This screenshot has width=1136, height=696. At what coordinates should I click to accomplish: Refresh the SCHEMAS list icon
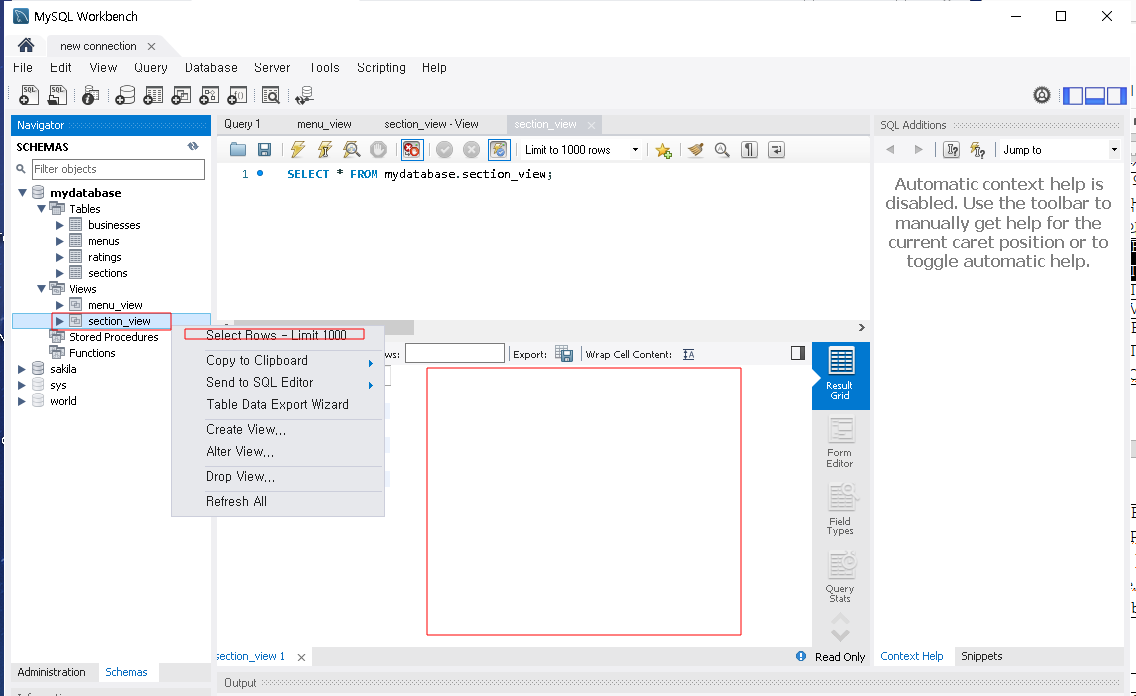coord(193,146)
